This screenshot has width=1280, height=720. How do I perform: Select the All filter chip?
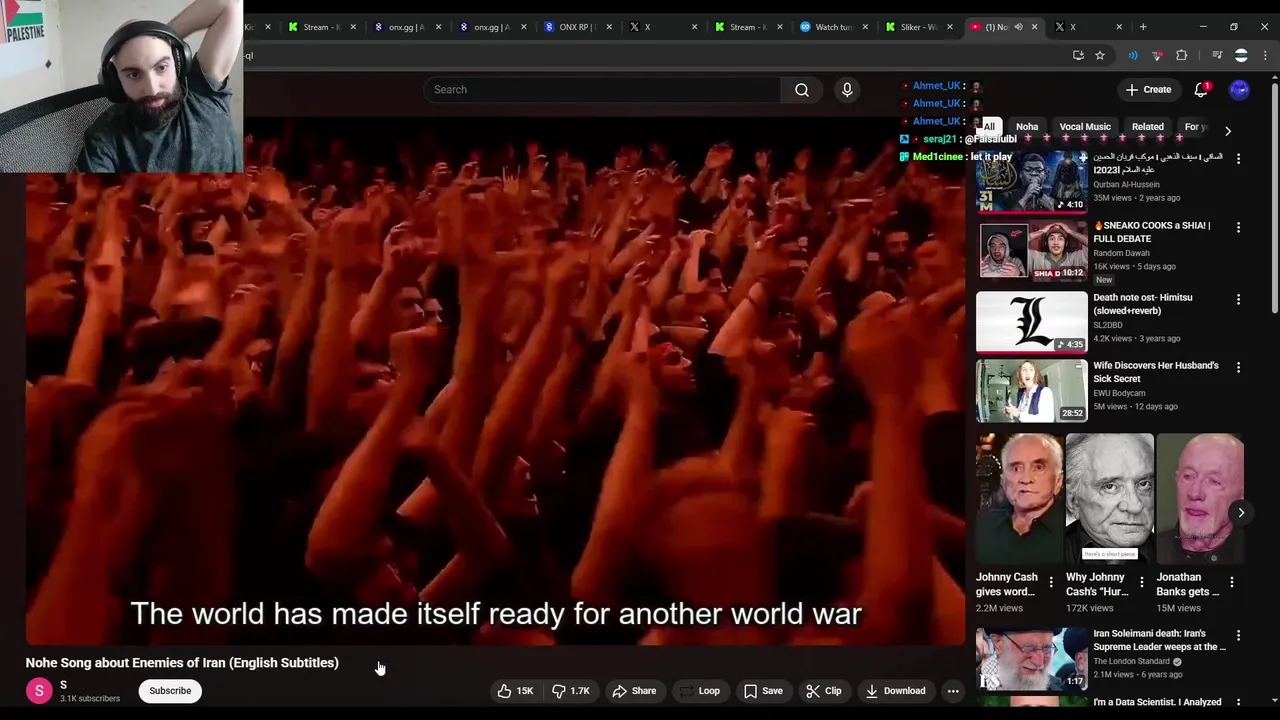coord(989,127)
